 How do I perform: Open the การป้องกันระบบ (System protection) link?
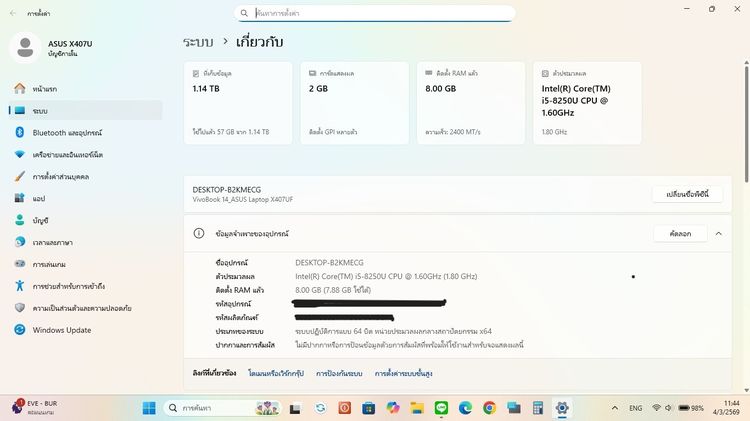pos(339,373)
